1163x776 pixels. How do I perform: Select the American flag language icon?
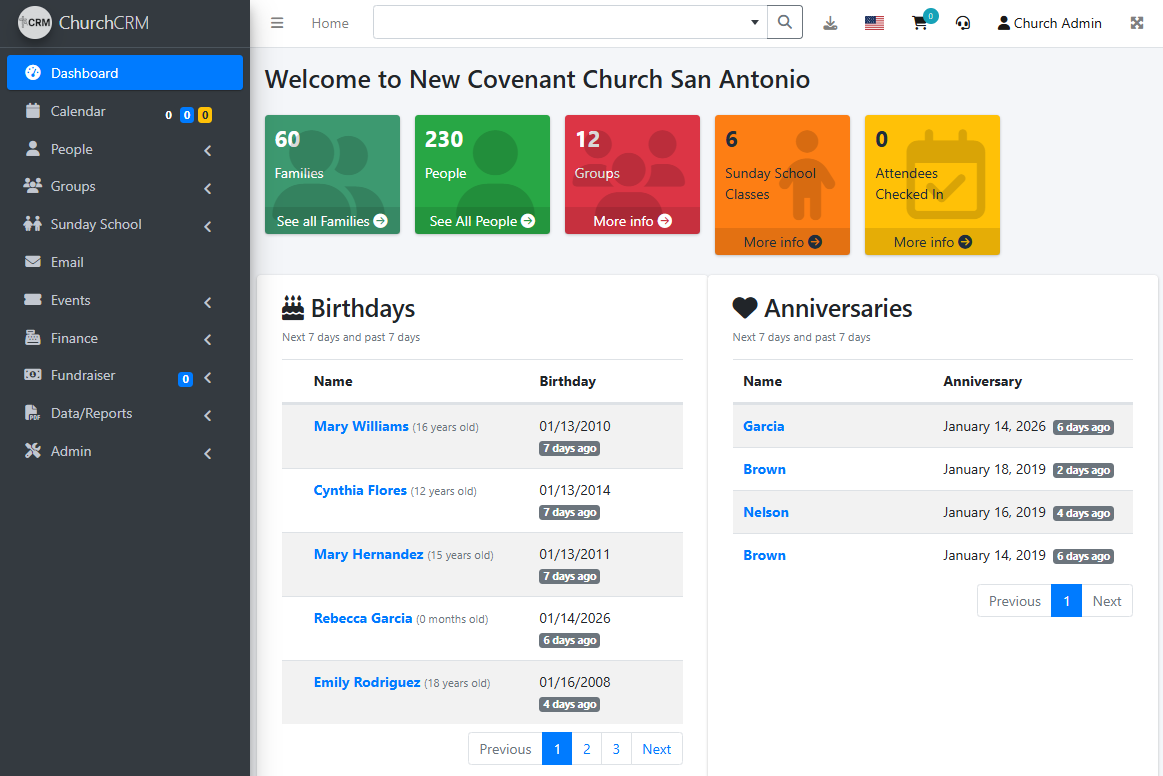pos(874,22)
